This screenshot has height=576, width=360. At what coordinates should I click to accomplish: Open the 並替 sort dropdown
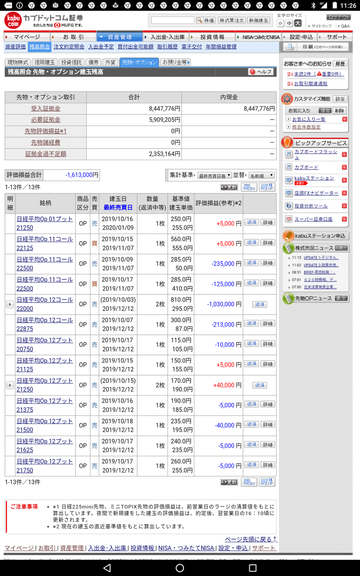coord(261,176)
